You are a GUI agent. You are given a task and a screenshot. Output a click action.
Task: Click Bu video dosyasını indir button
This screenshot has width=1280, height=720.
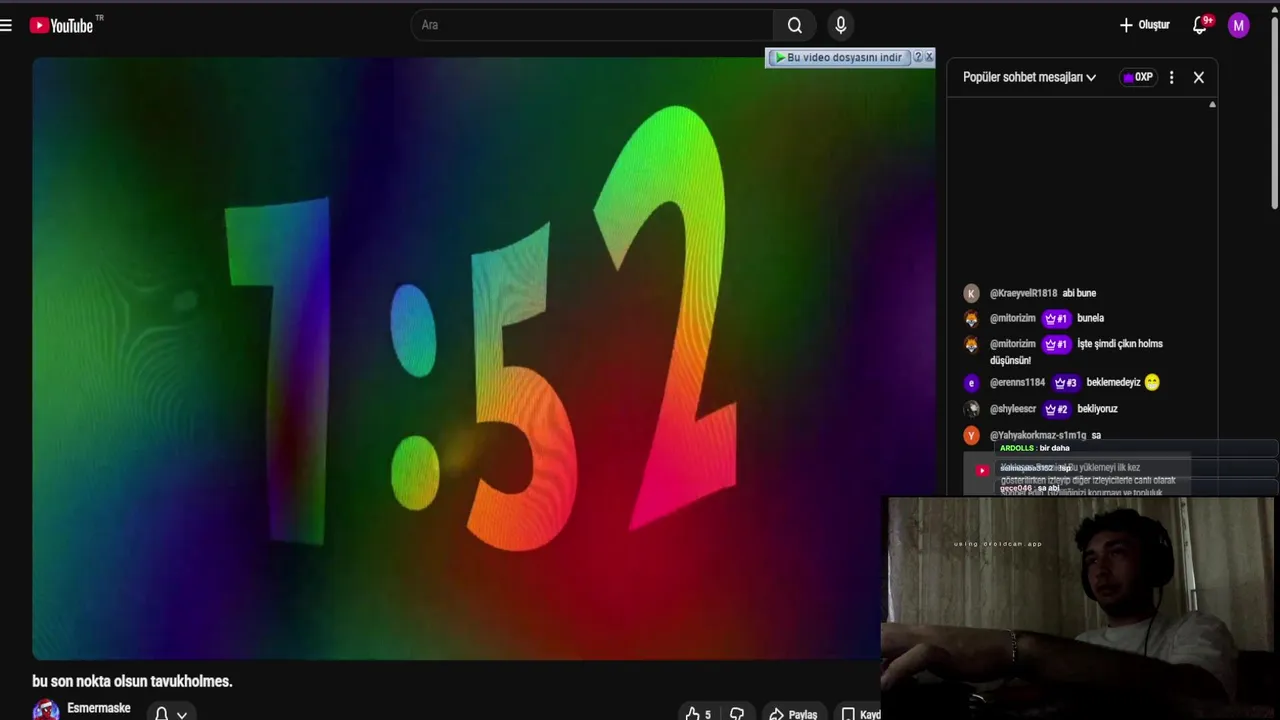839,57
